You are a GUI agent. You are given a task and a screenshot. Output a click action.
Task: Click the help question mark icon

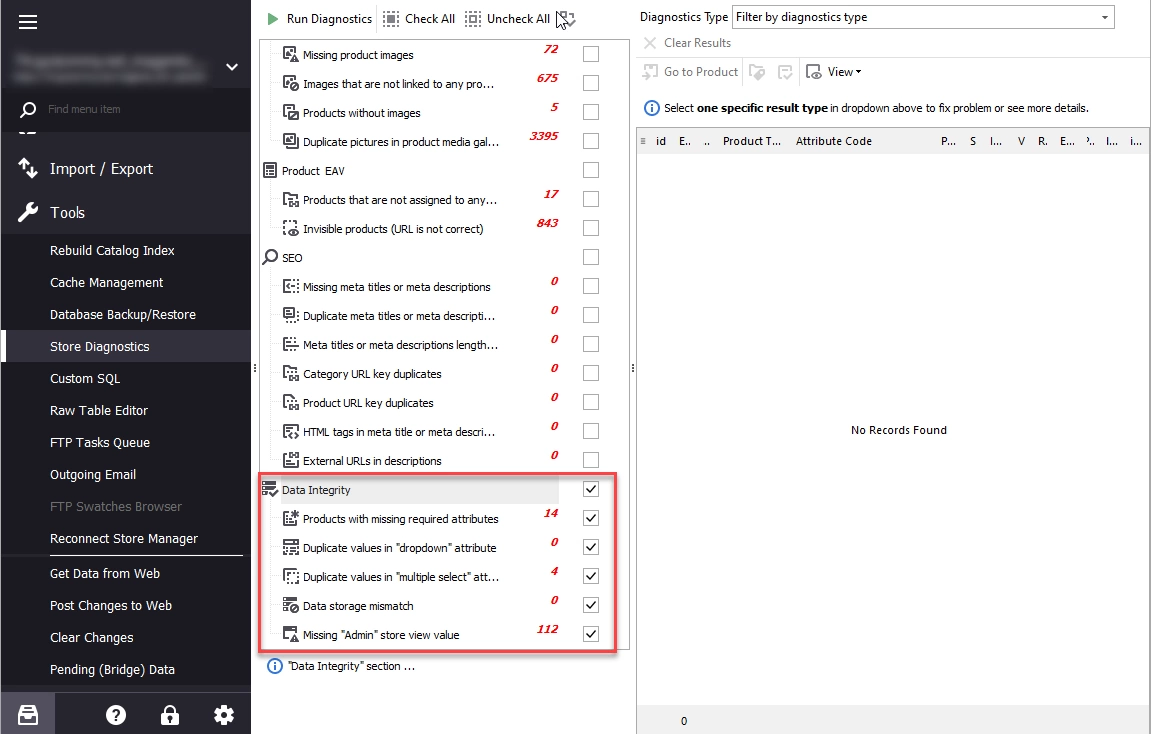coord(116,715)
